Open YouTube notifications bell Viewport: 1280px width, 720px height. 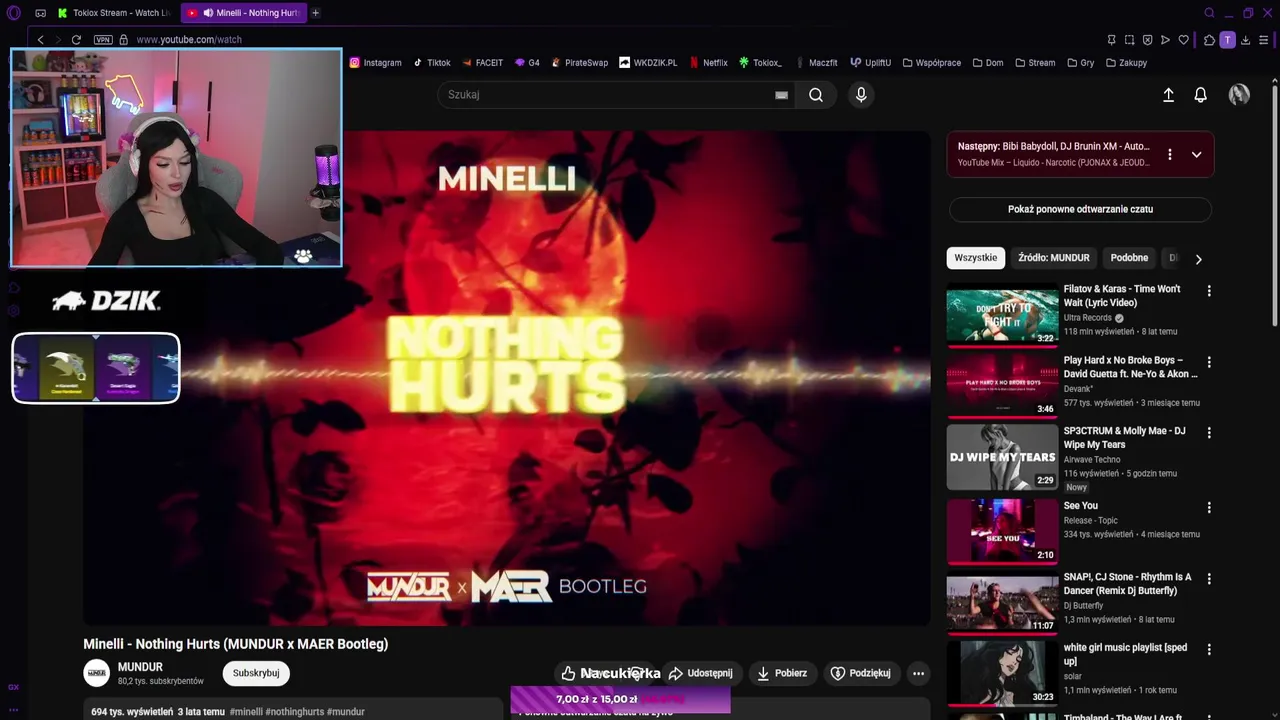click(1200, 95)
